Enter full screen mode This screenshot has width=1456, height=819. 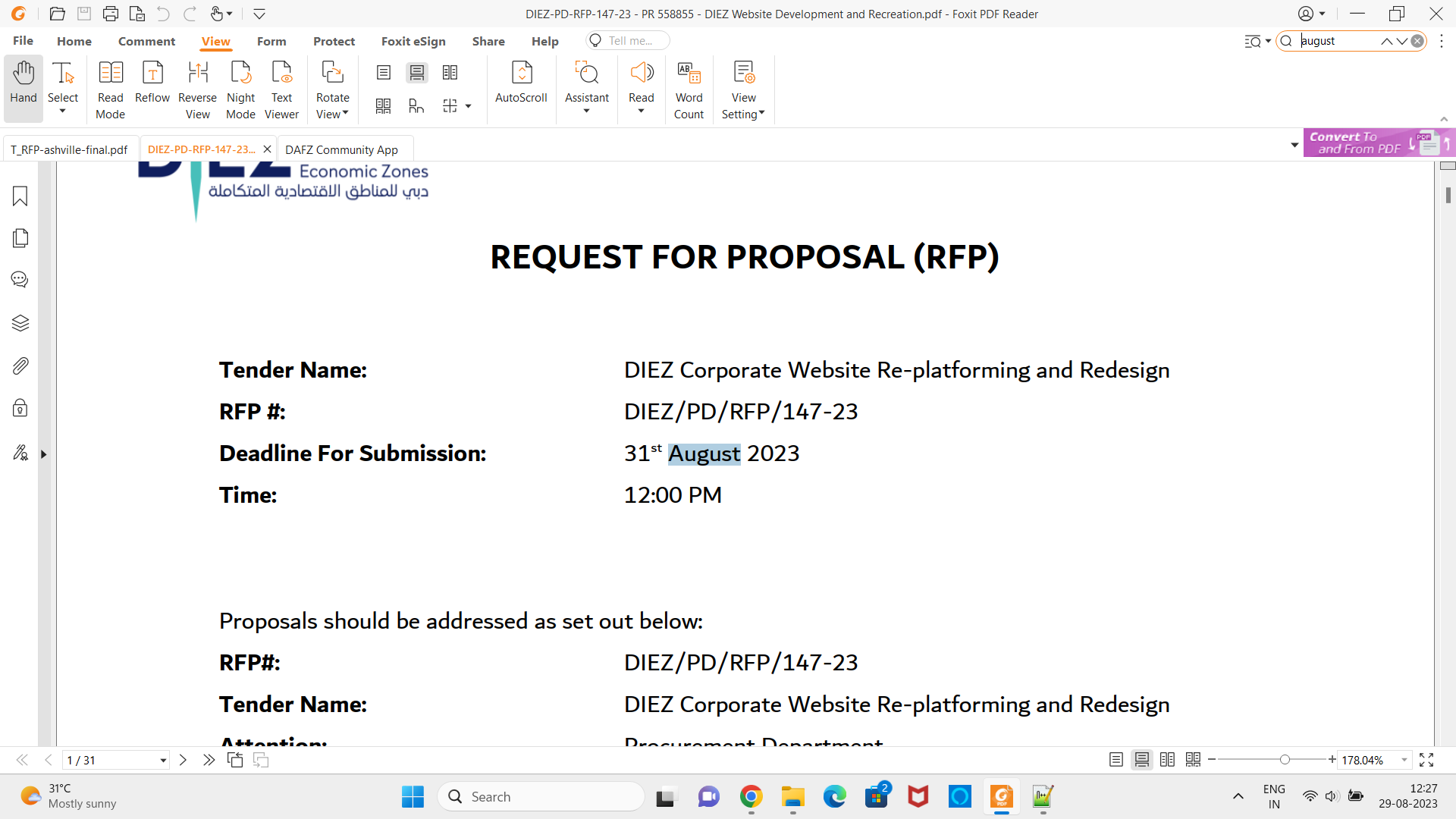(x=1426, y=760)
